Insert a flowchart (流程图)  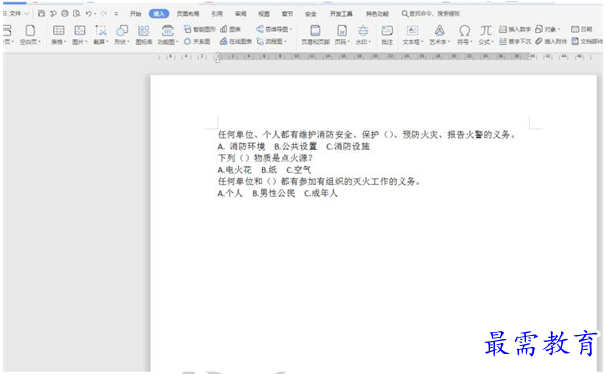pyautogui.click(x=271, y=41)
